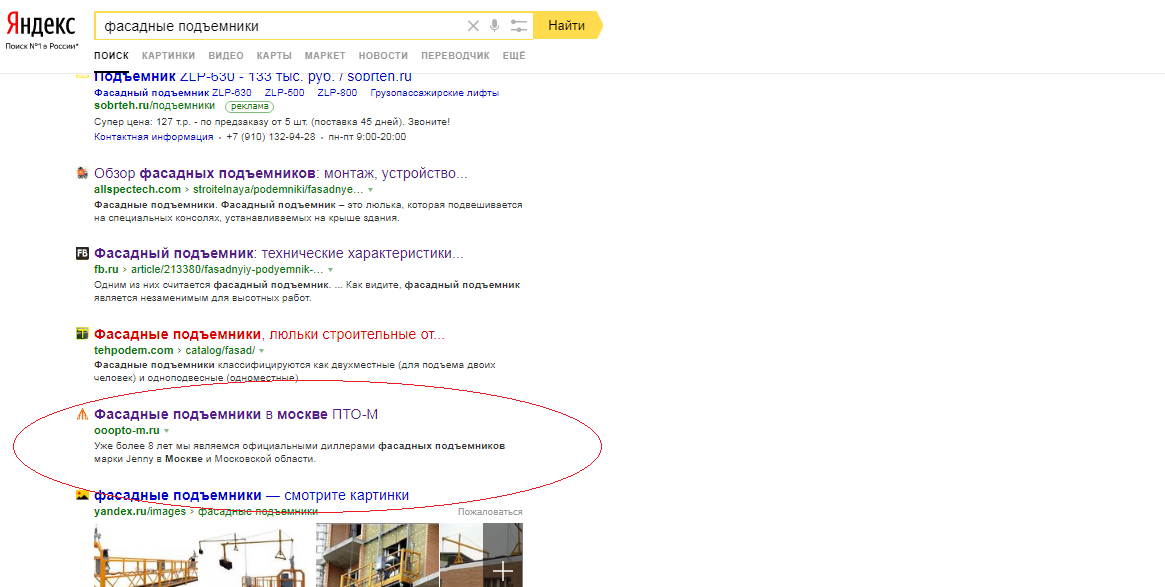Select the allspectech.com result favicon

(x=82, y=171)
